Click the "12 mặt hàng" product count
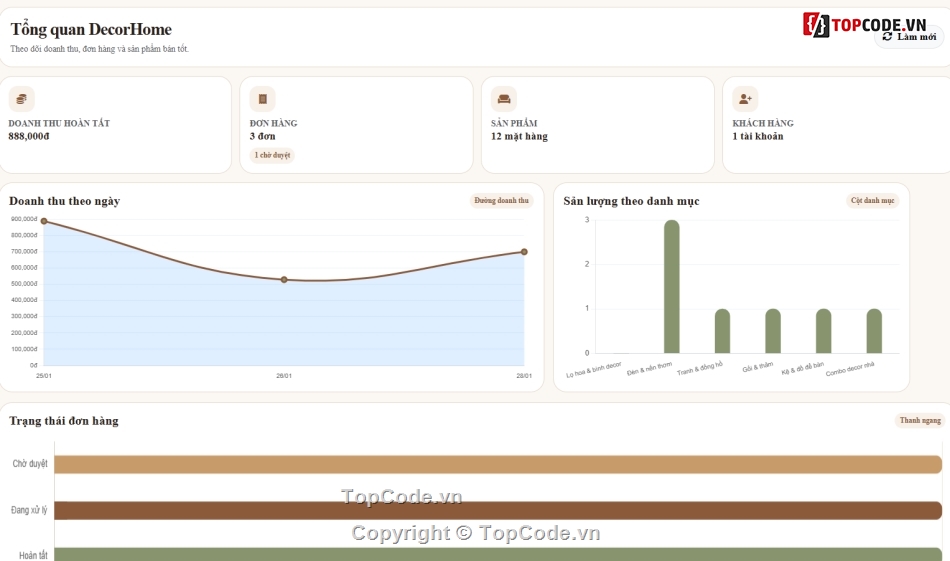 [x=519, y=136]
